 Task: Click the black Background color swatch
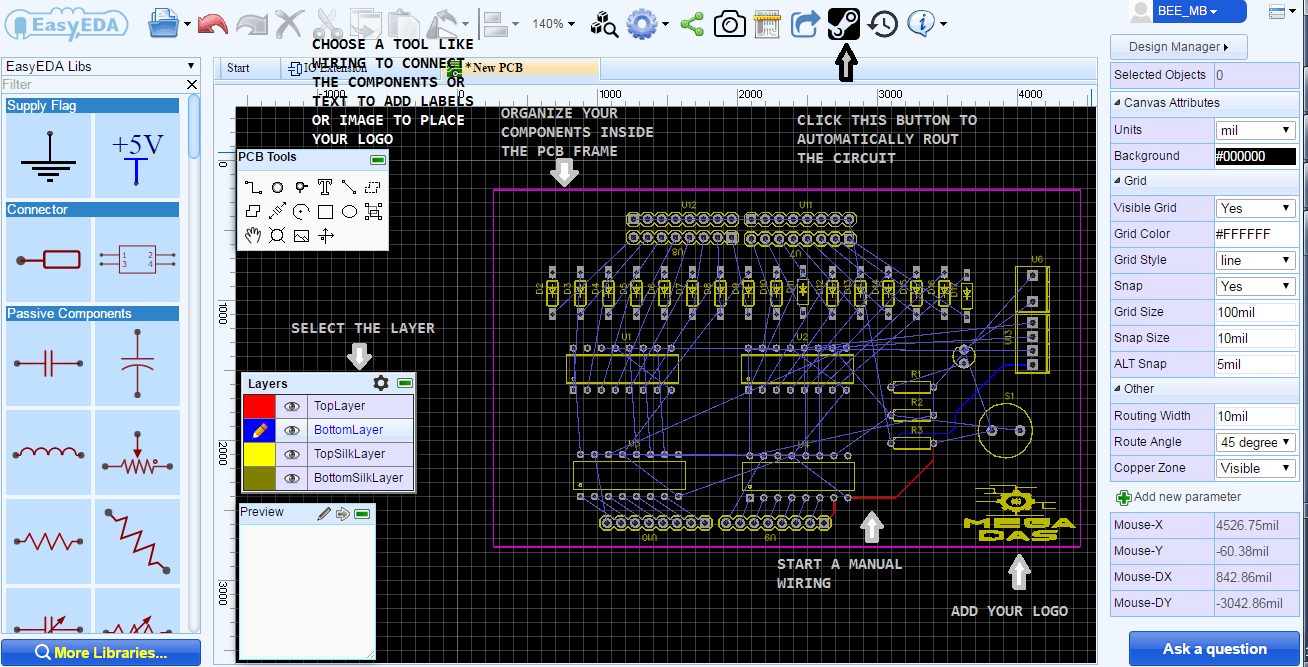1256,155
